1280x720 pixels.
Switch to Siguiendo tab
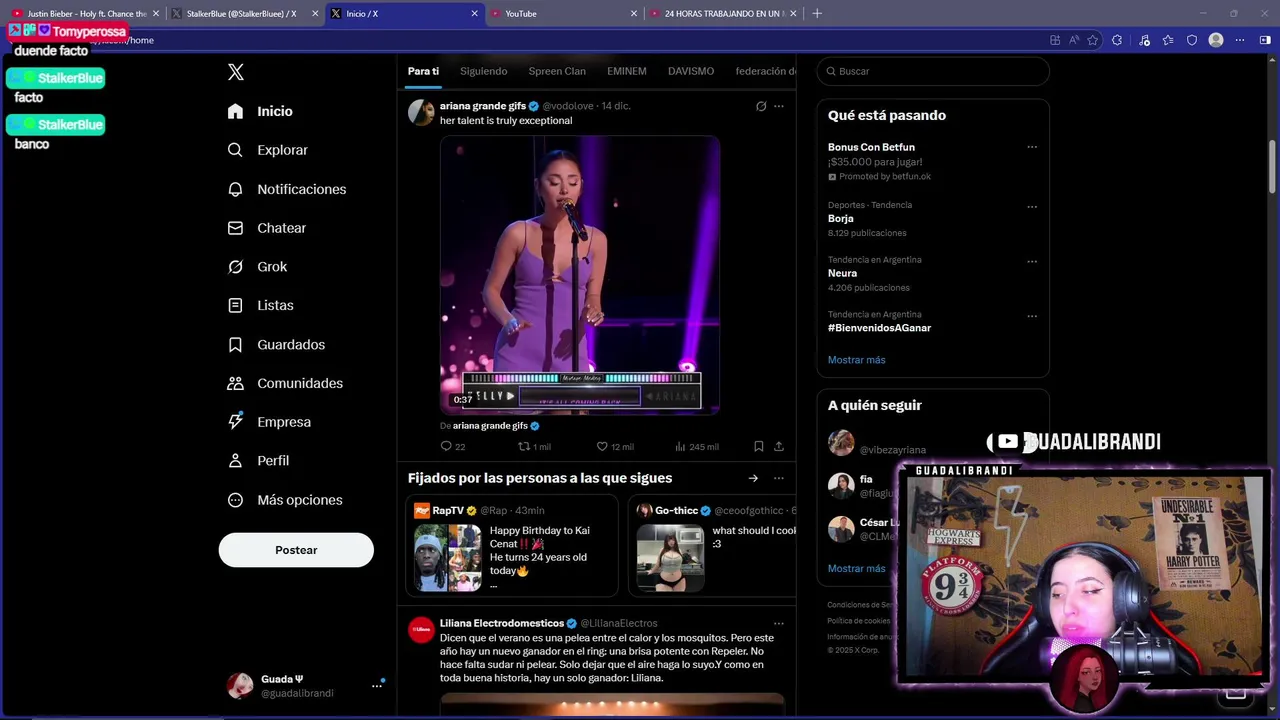point(483,71)
